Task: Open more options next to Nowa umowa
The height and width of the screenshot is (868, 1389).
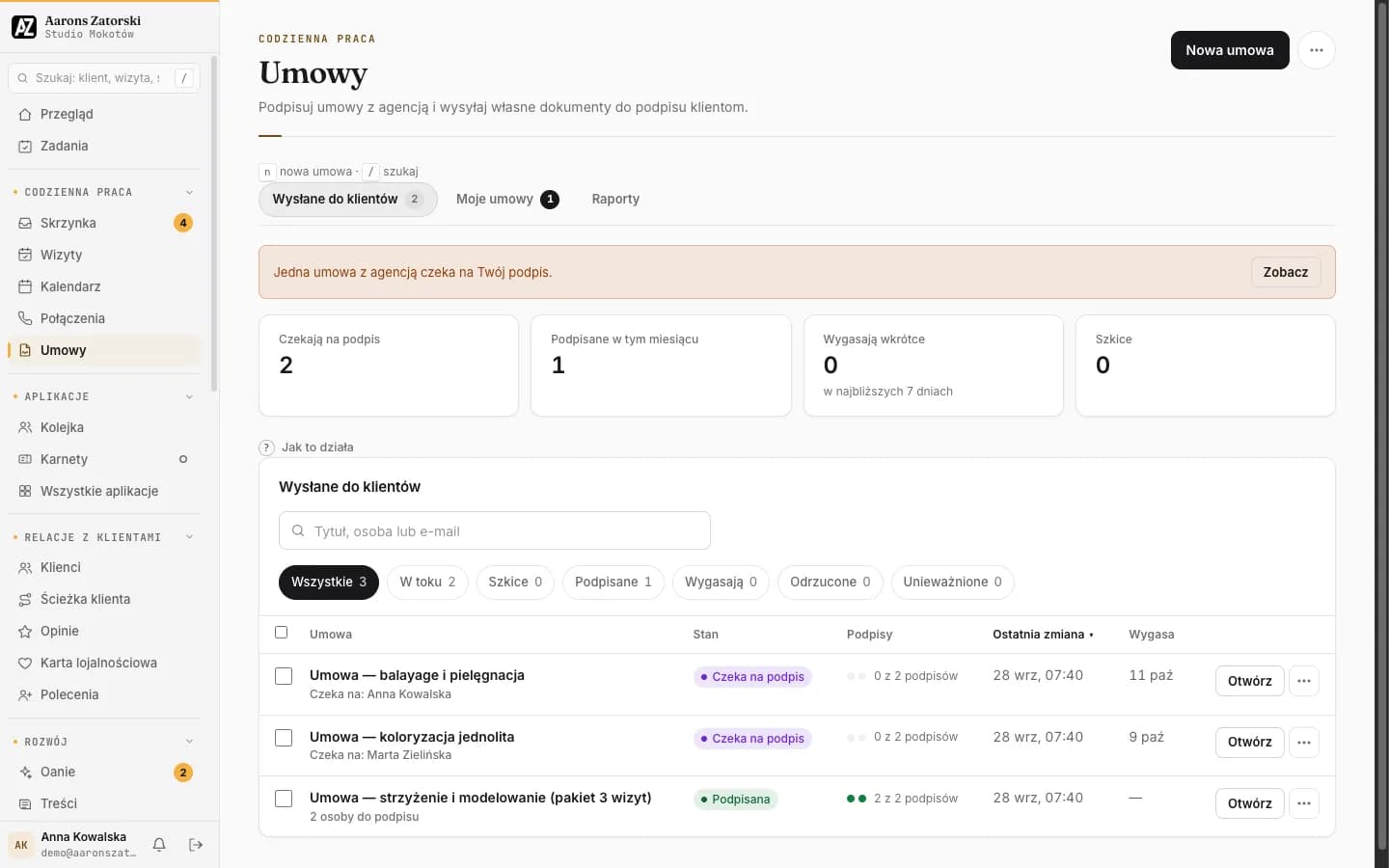Action: (x=1317, y=50)
